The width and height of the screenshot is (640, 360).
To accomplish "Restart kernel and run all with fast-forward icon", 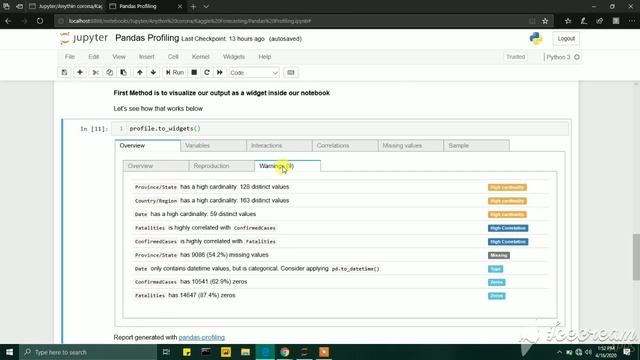I will click(220, 73).
